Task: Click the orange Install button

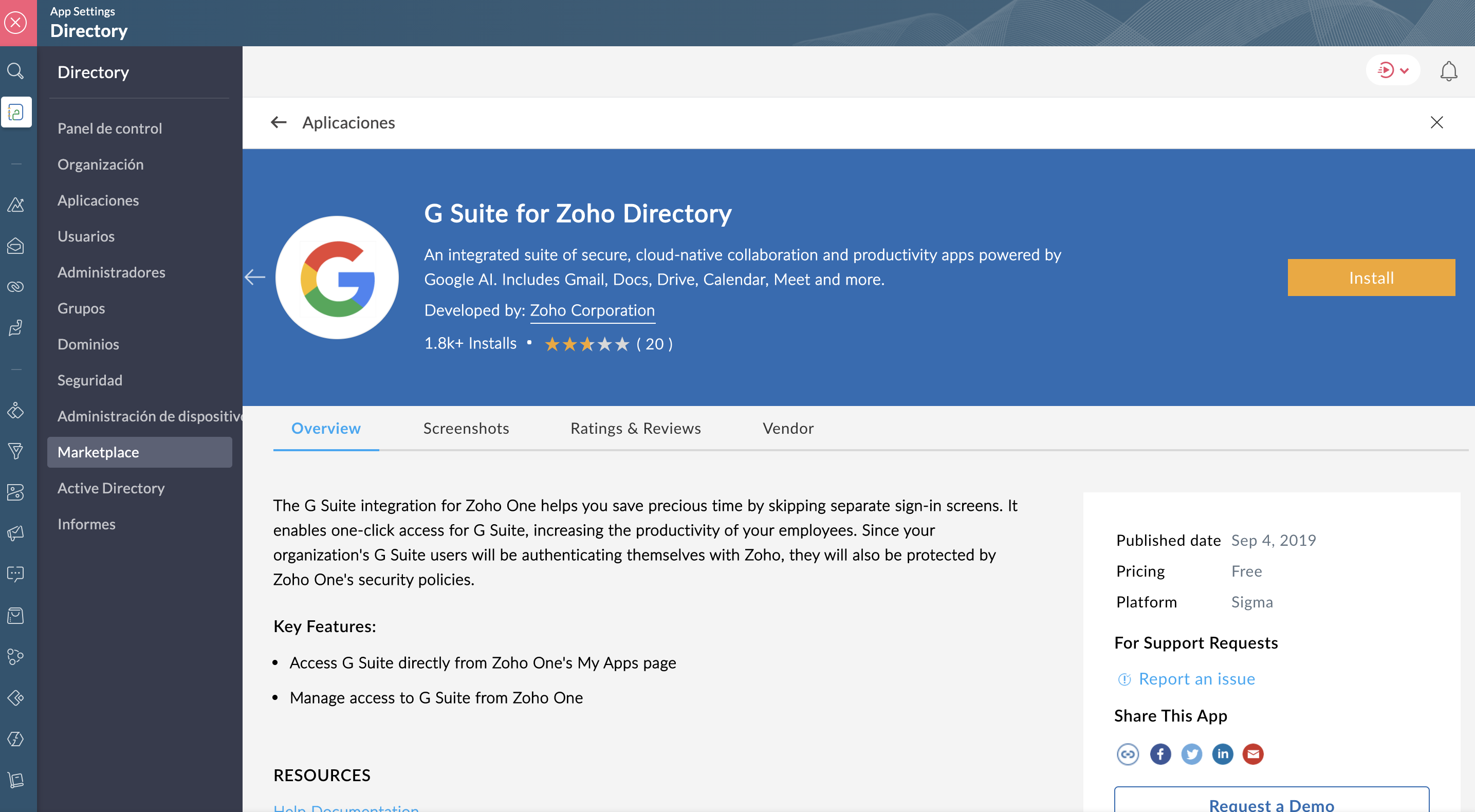Action: coord(1371,277)
